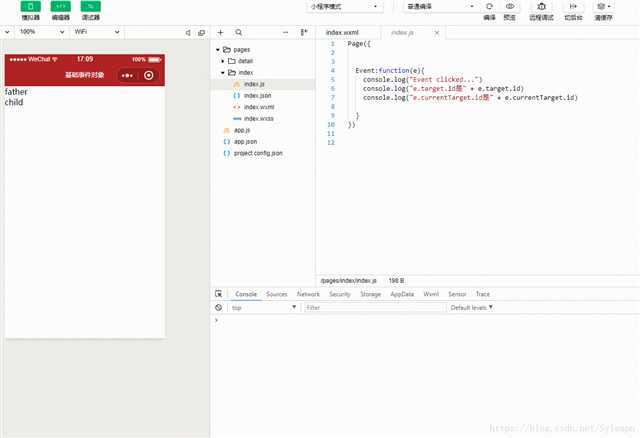Switch to the Storage tab
The width and height of the screenshot is (640, 438).
[x=371, y=294]
